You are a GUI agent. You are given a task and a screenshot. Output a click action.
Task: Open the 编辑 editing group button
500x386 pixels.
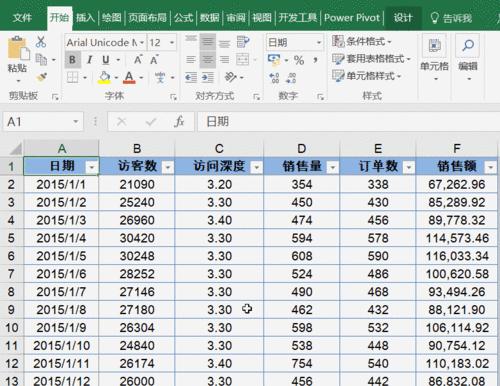(468, 58)
